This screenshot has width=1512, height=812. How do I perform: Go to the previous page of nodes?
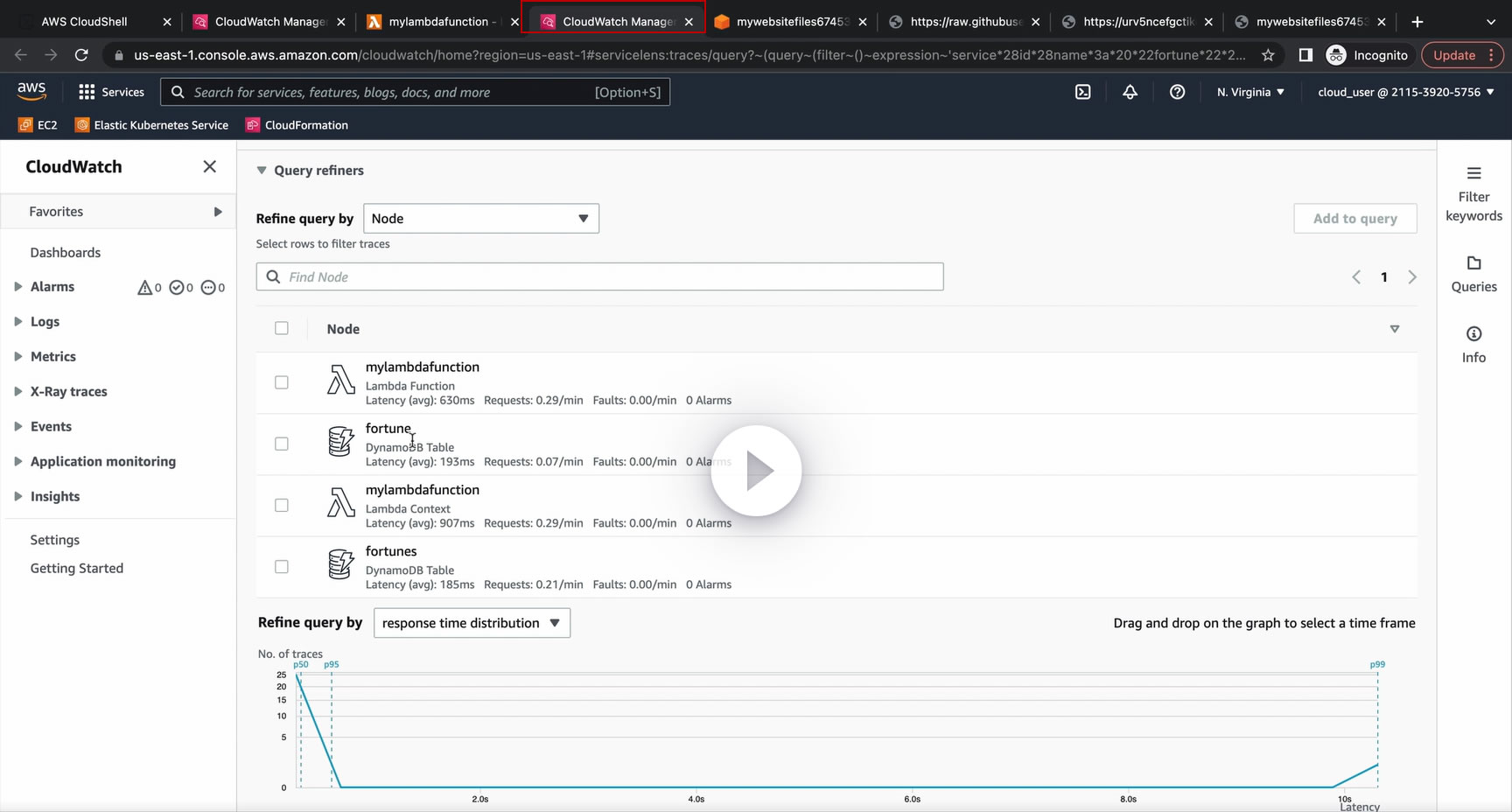click(x=1356, y=277)
